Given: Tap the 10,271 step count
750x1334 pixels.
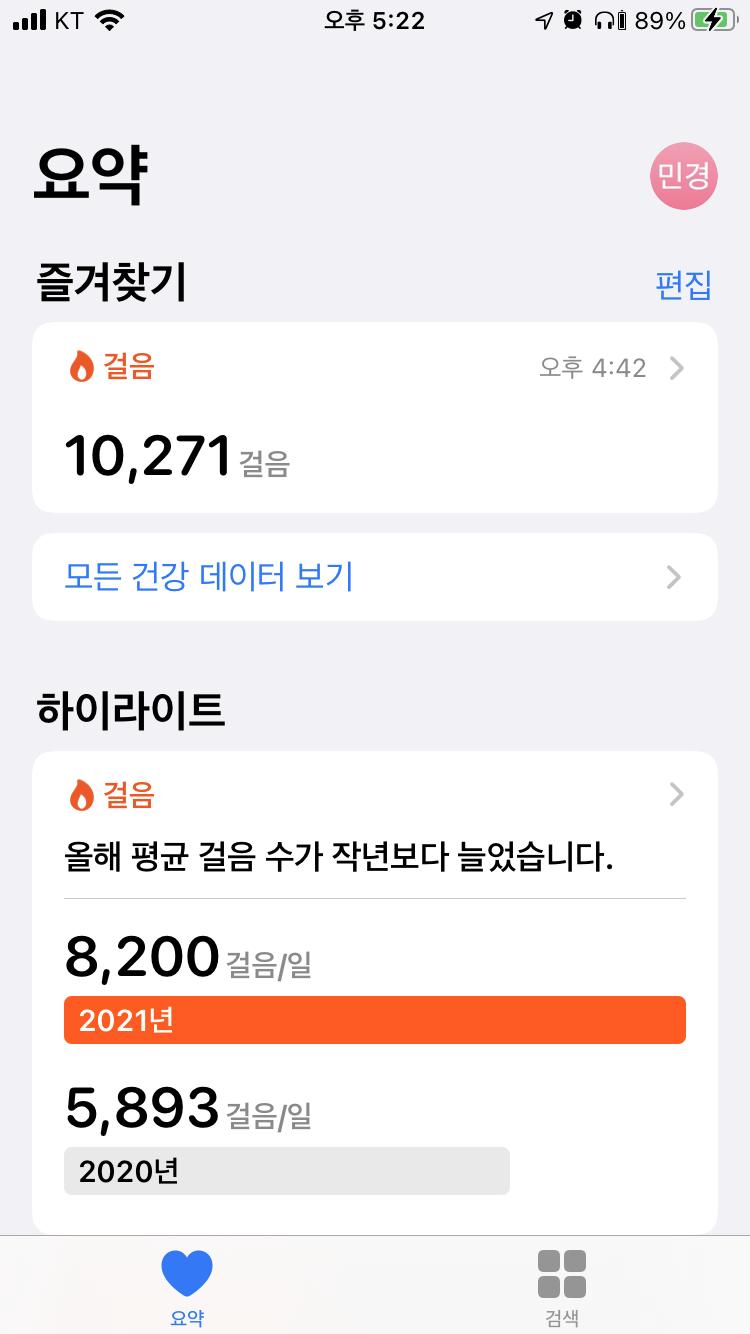Looking at the screenshot, I should pyautogui.click(x=148, y=456).
